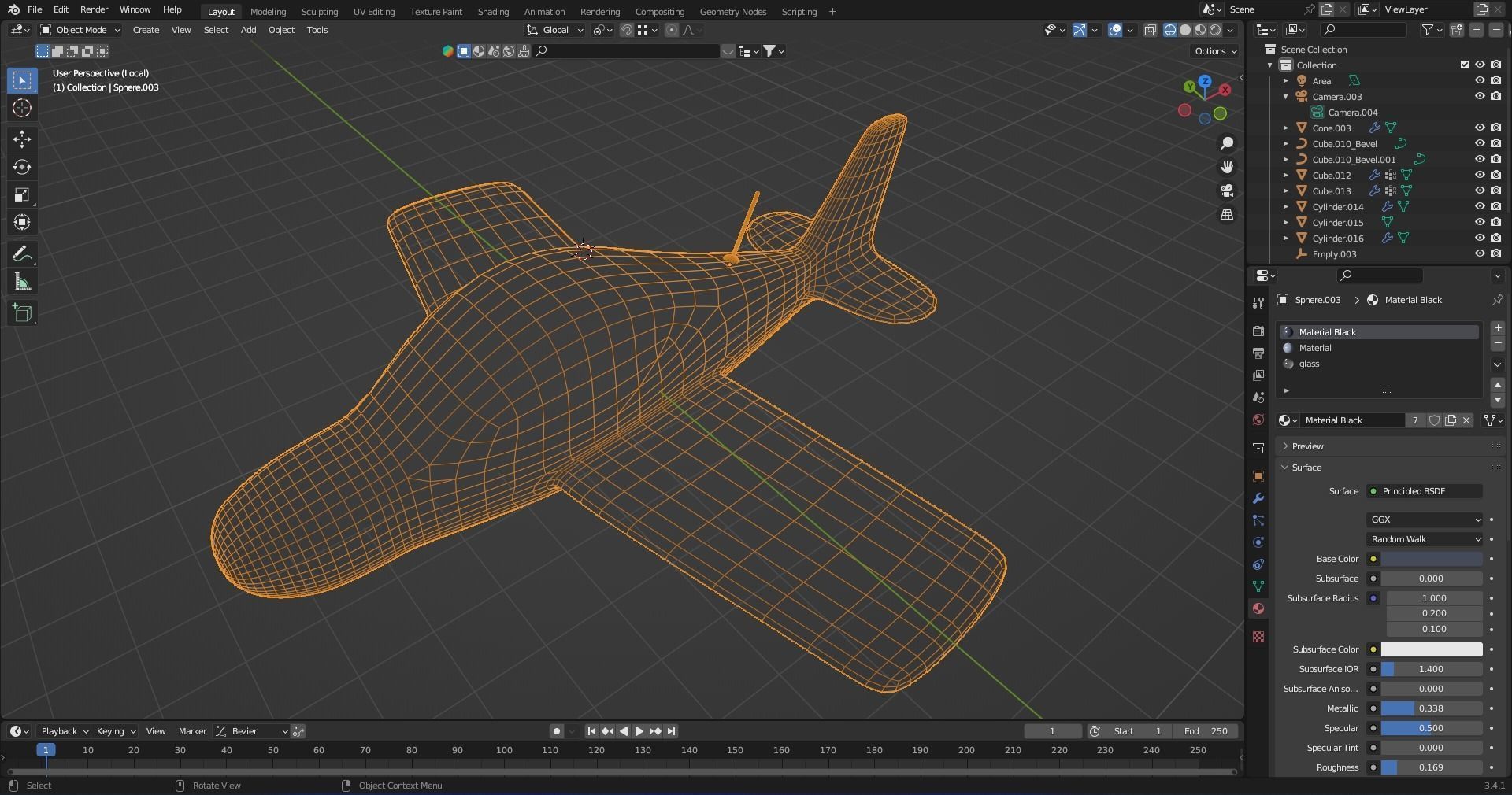Click the current frame number field
The height and width of the screenshot is (795, 1512).
pos(1053,731)
